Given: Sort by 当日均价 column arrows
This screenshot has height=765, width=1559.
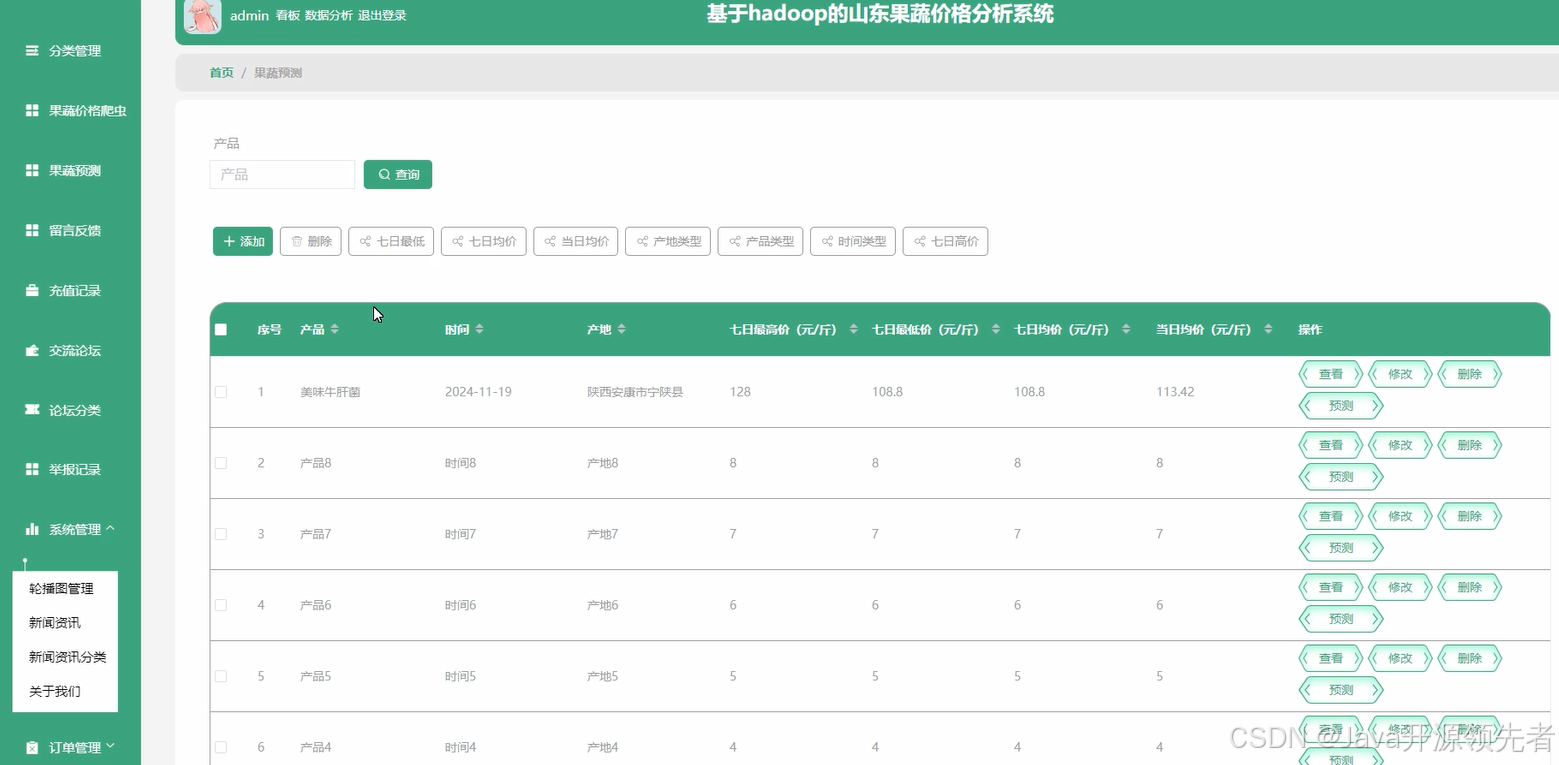Looking at the screenshot, I should click(1268, 329).
